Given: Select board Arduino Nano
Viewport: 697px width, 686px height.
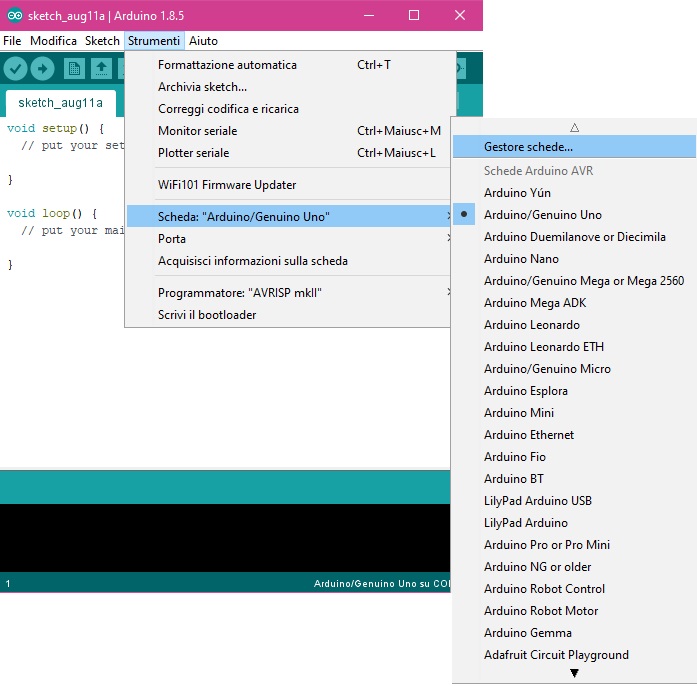Looking at the screenshot, I should 574,259.
